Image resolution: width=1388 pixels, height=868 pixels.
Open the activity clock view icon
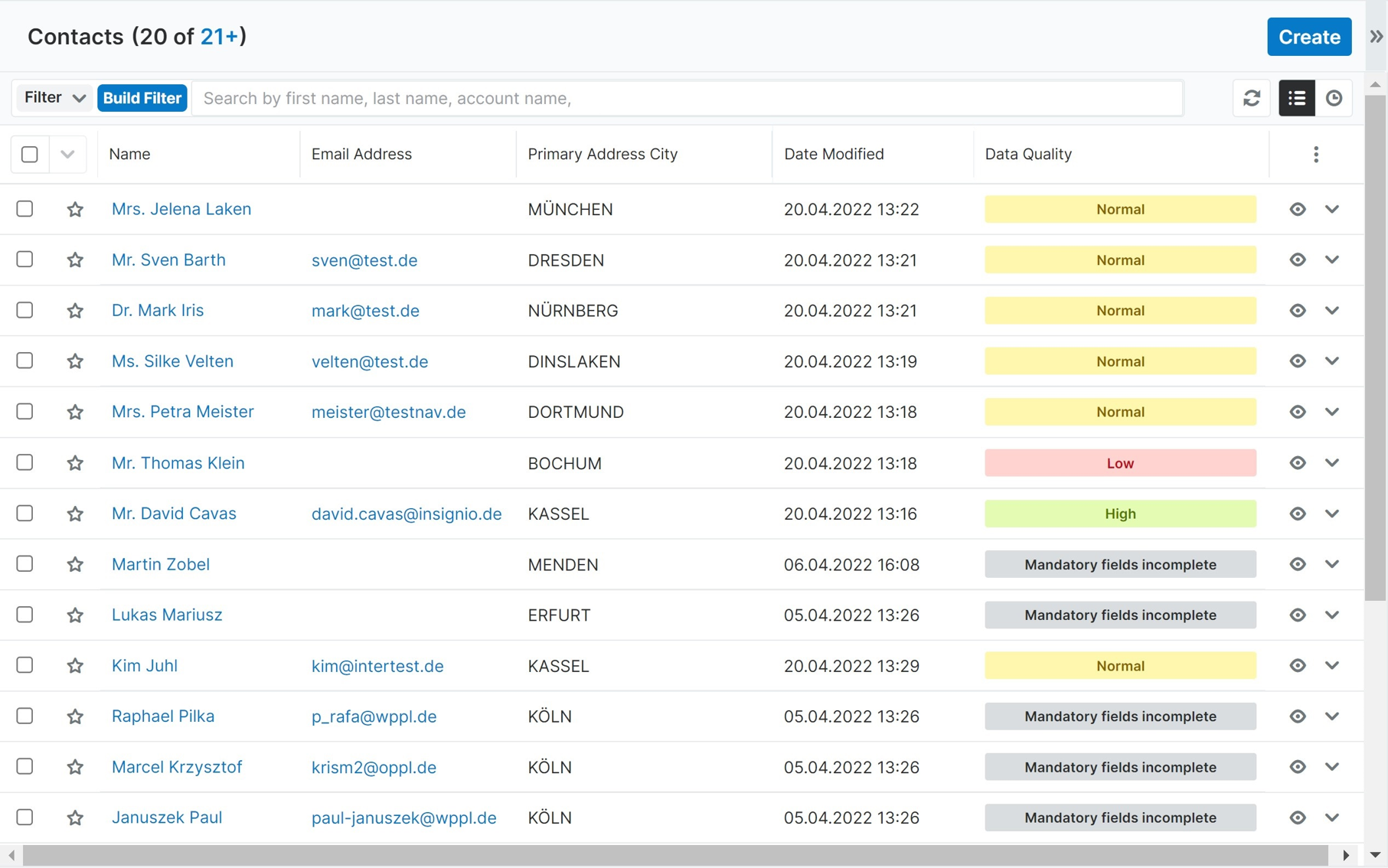point(1334,98)
